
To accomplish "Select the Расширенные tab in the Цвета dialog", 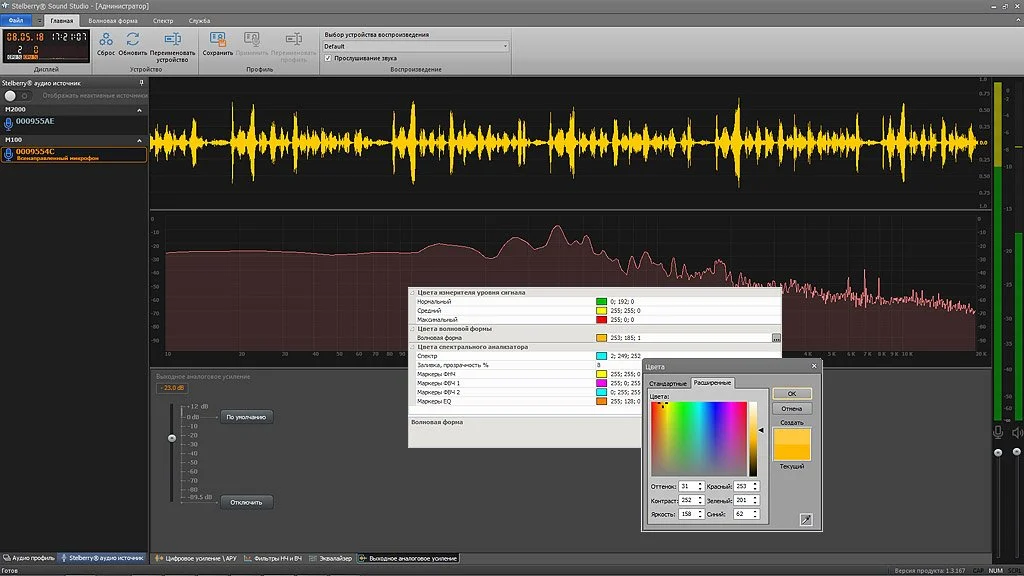I will [x=712, y=383].
